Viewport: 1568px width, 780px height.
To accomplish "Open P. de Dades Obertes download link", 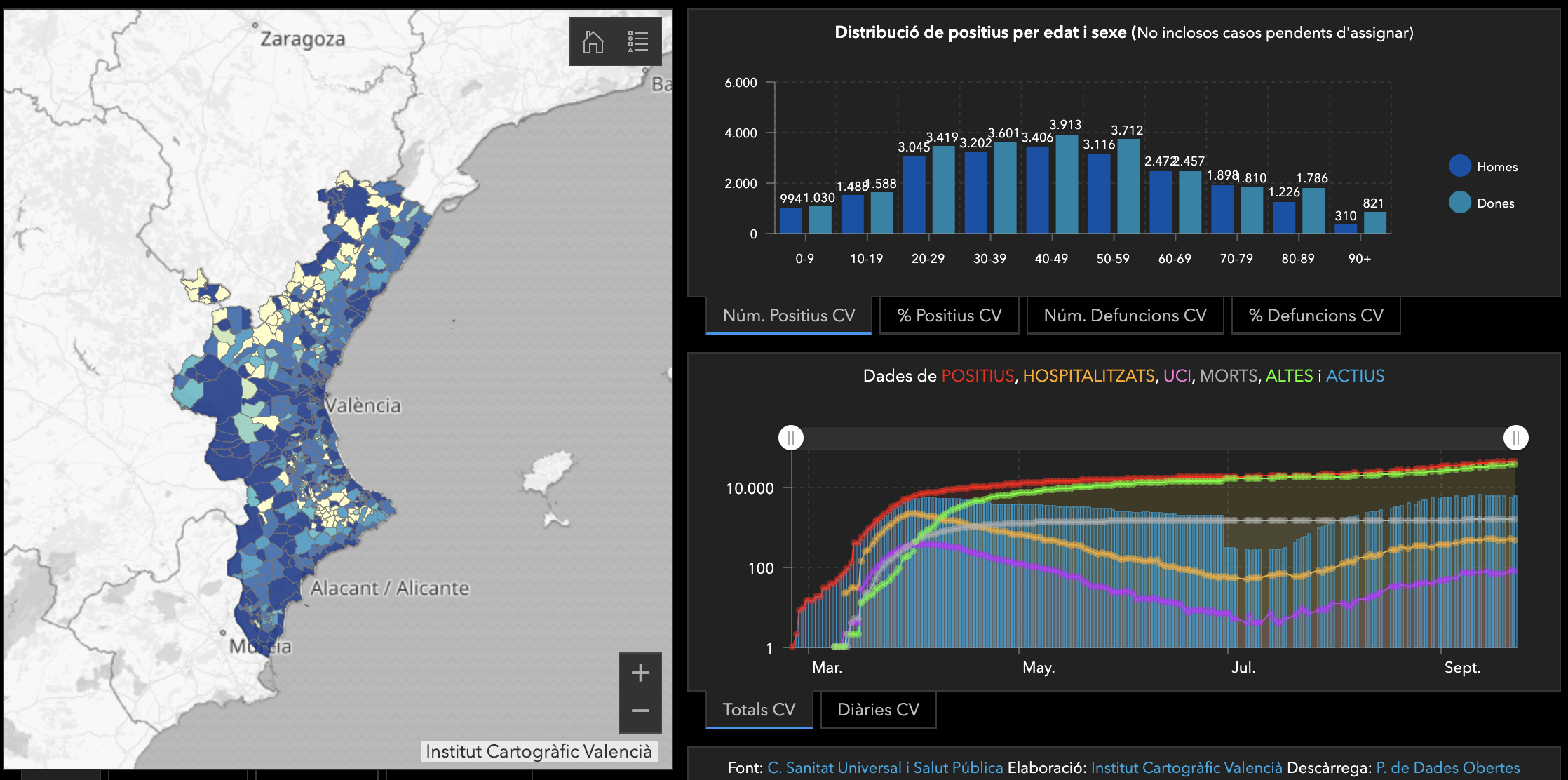I will pos(1448,768).
